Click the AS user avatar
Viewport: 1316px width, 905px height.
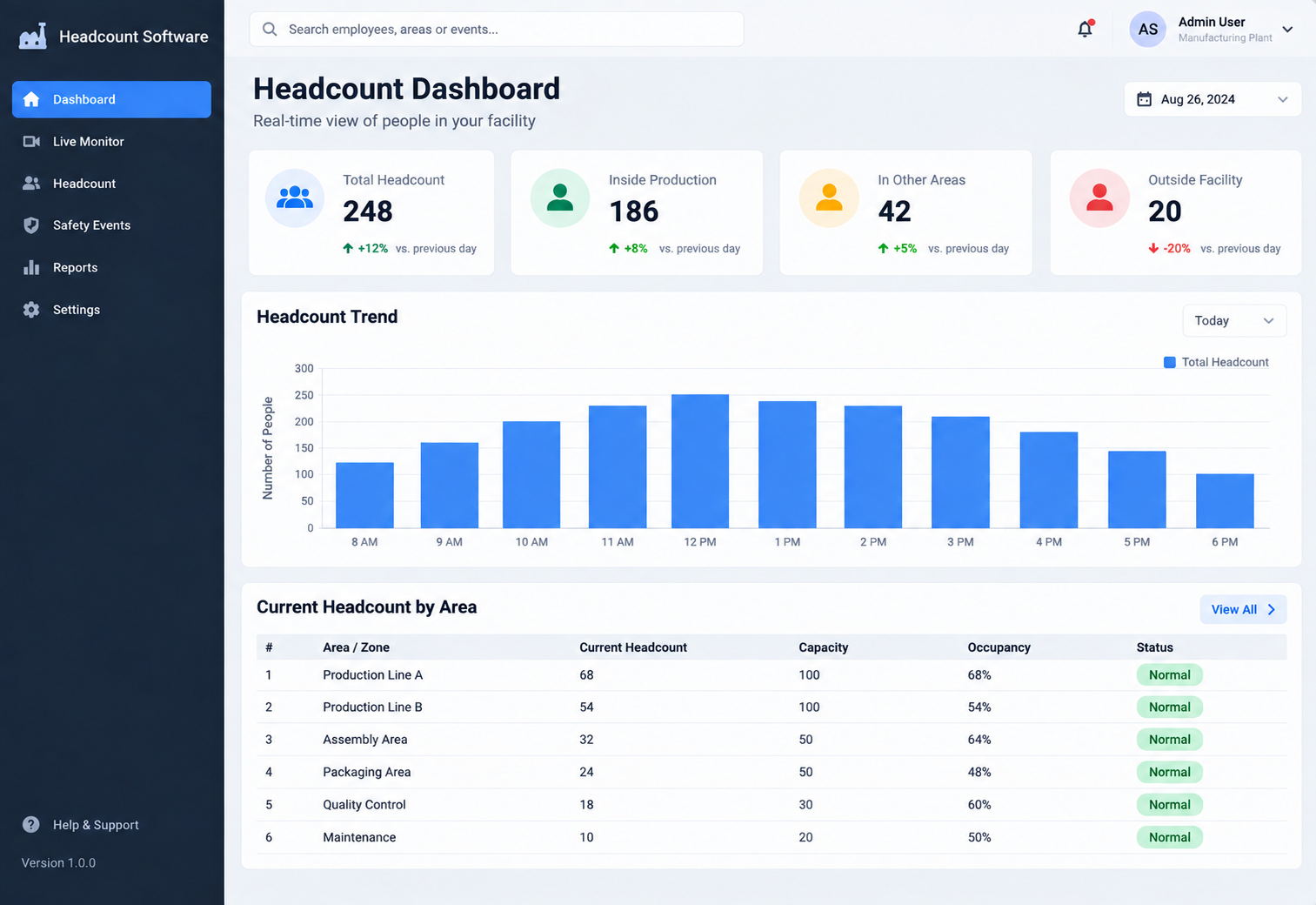tap(1147, 29)
